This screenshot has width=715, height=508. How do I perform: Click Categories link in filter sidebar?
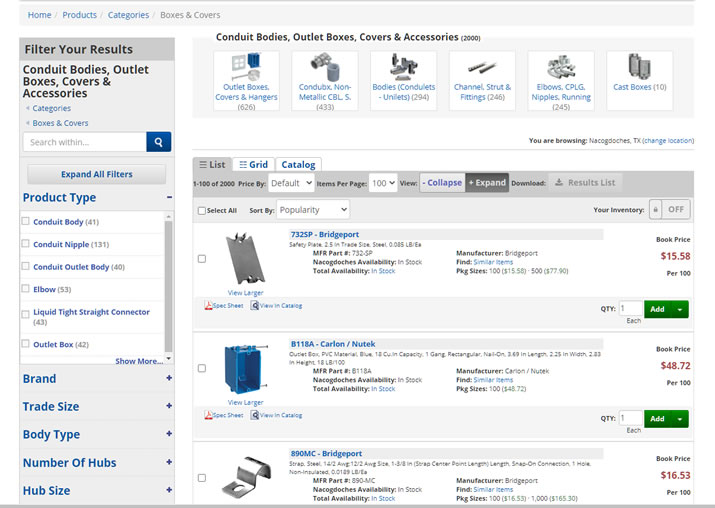(x=52, y=108)
